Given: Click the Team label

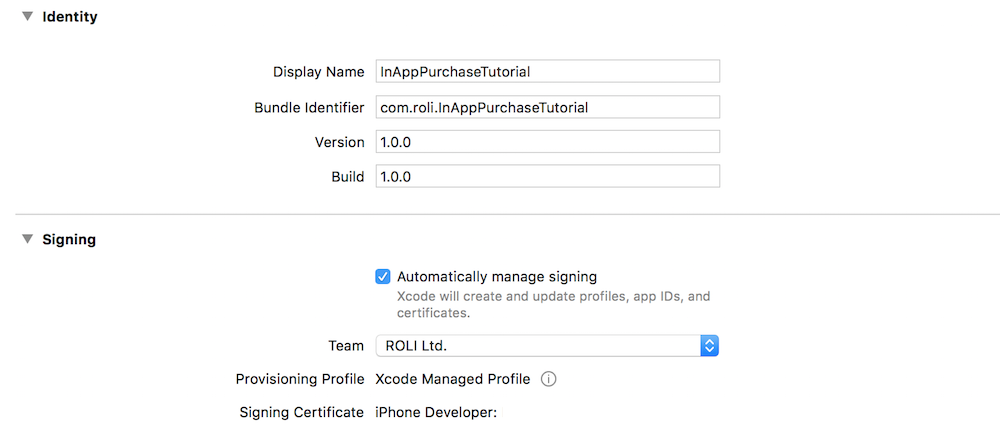Looking at the screenshot, I should pos(346,345).
